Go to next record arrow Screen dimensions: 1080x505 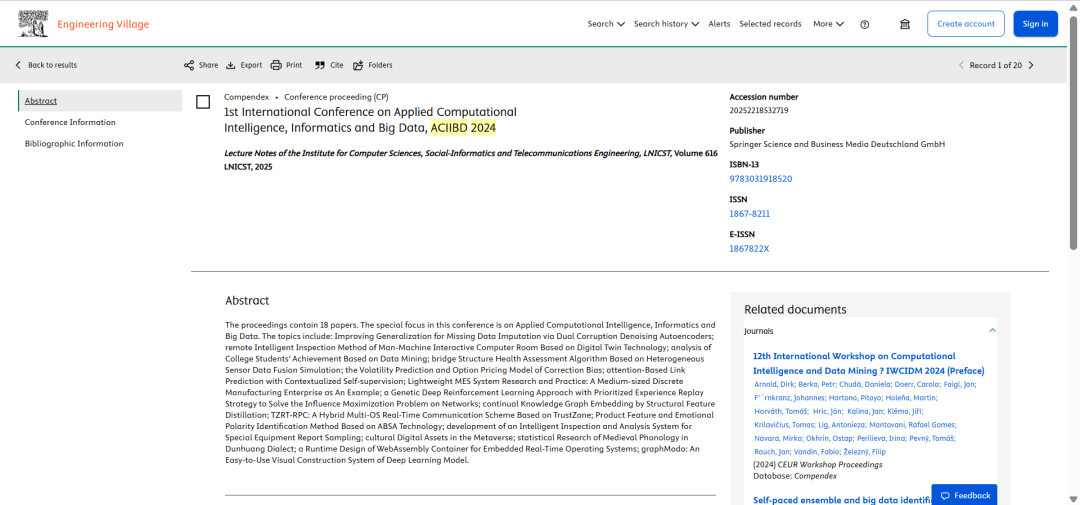click(1031, 65)
